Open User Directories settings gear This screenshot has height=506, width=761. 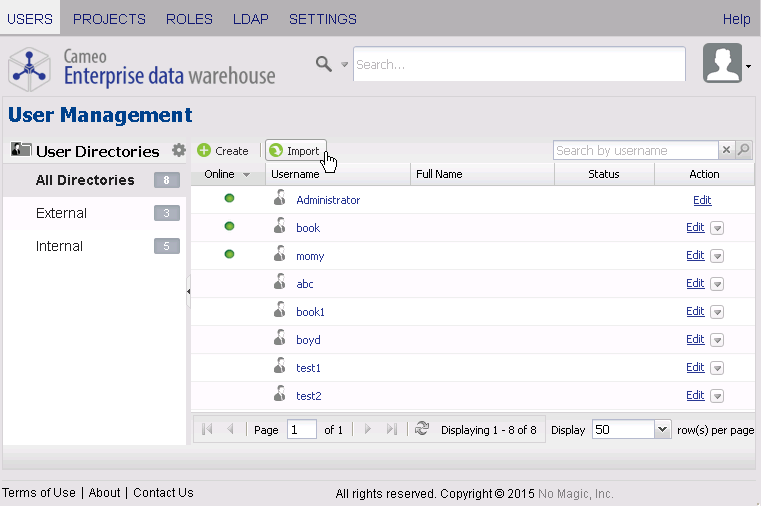[179, 150]
